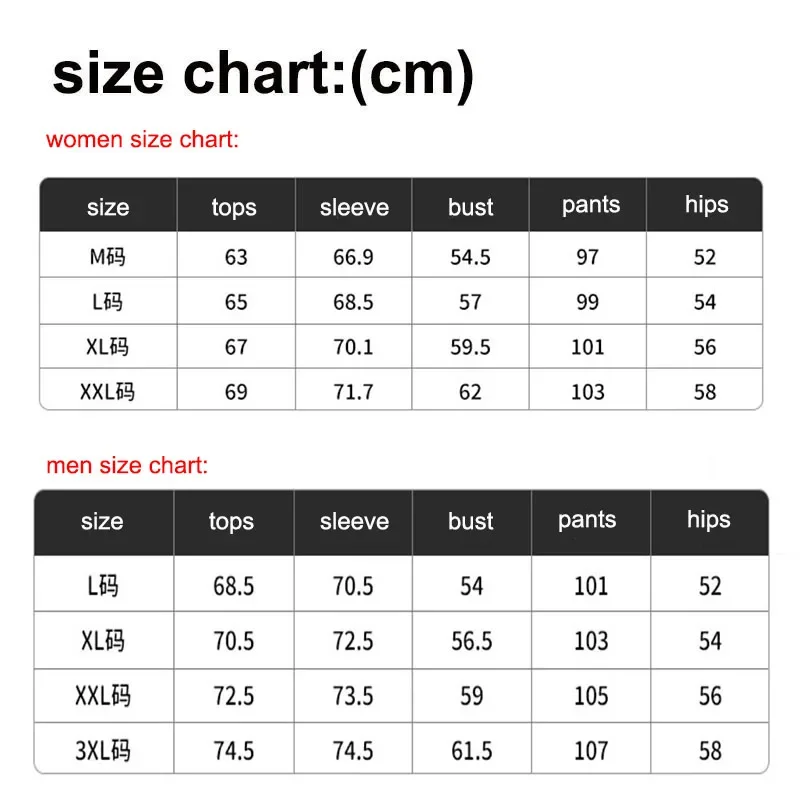Screen dimensions: 800x800
Task: Click the women's table 'hips' column header
Action: 707,205
